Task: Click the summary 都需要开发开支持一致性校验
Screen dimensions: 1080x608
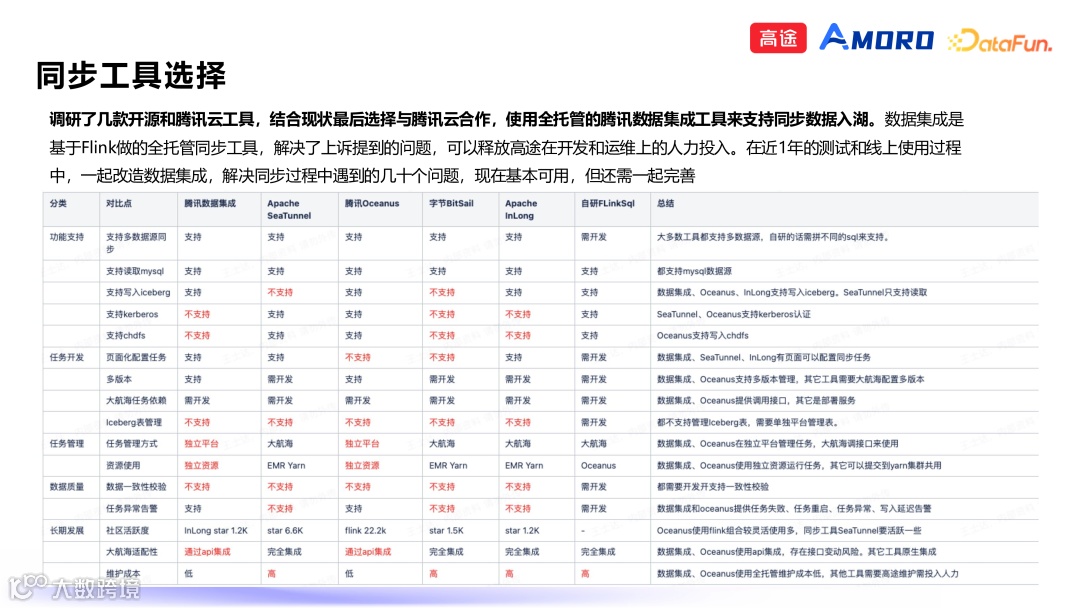Action: 712,487
